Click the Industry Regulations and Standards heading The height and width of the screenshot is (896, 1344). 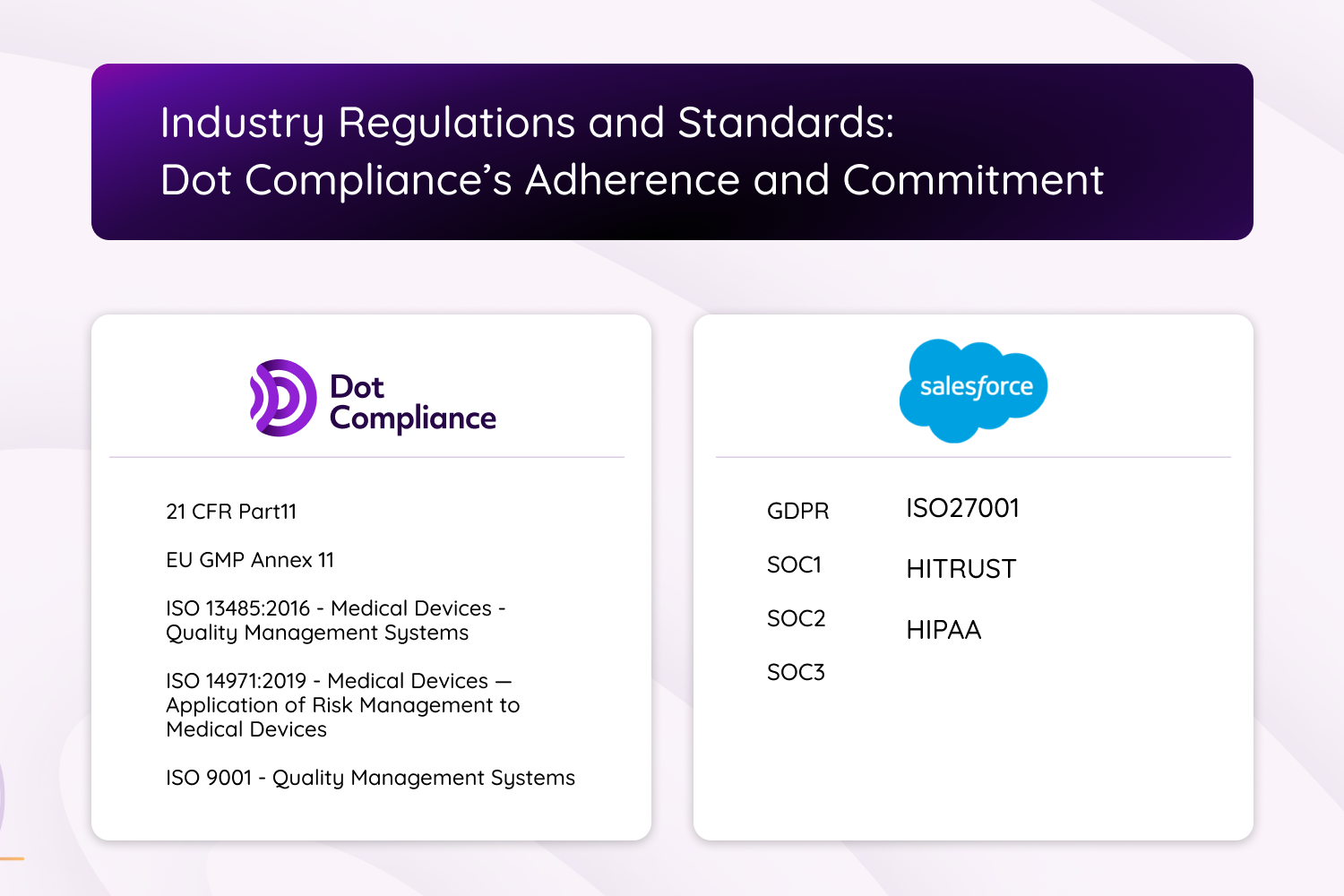tap(527, 123)
